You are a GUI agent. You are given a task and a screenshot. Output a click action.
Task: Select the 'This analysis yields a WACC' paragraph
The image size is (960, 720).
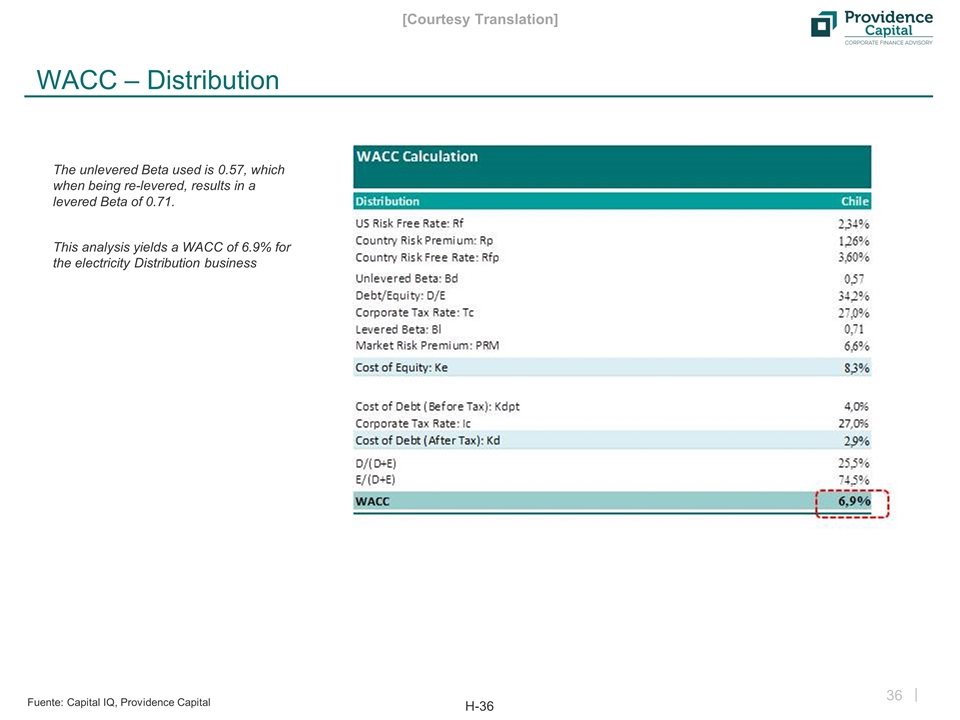[x=171, y=255]
